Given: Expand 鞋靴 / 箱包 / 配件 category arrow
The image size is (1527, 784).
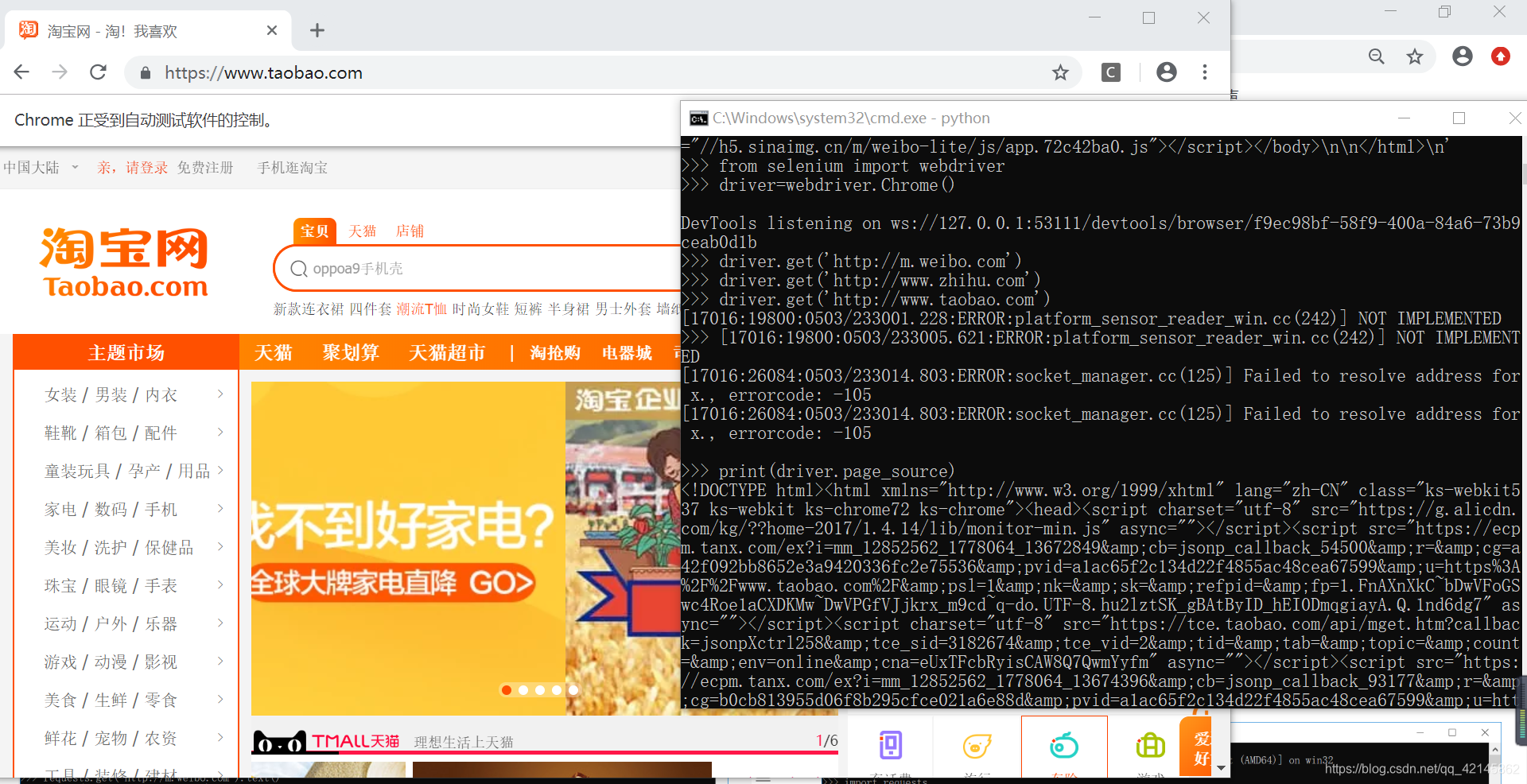Looking at the screenshot, I should pyautogui.click(x=220, y=432).
